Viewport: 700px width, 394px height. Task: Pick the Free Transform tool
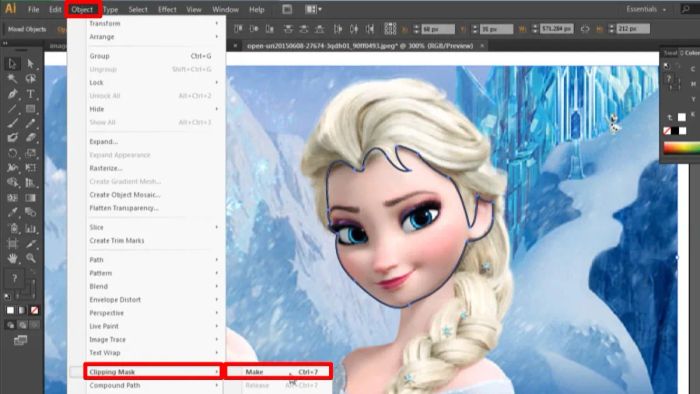[x=30, y=168]
